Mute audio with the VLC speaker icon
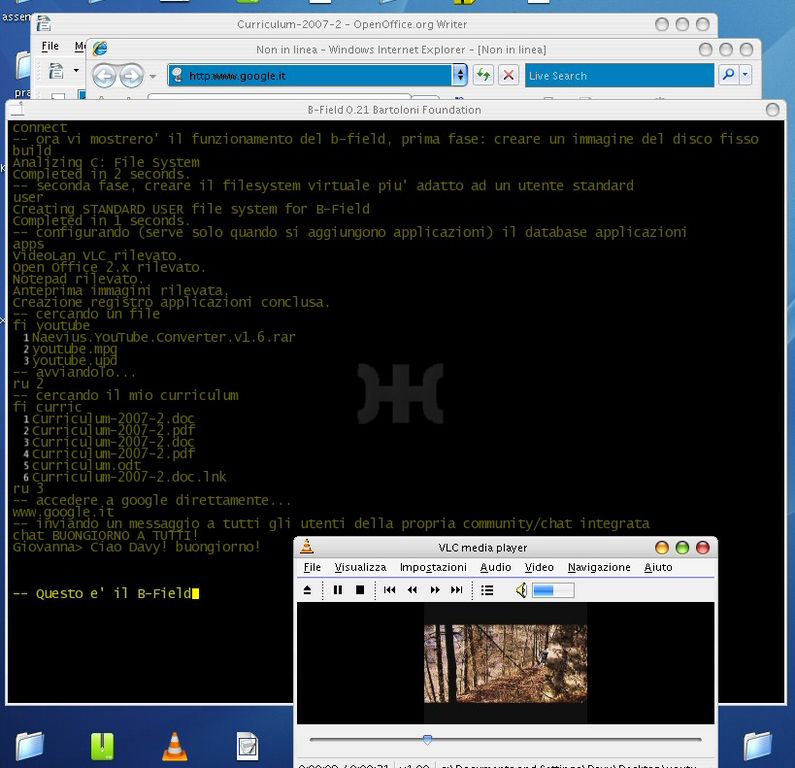Screen dimensions: 795x768 [x=521, y=590]
